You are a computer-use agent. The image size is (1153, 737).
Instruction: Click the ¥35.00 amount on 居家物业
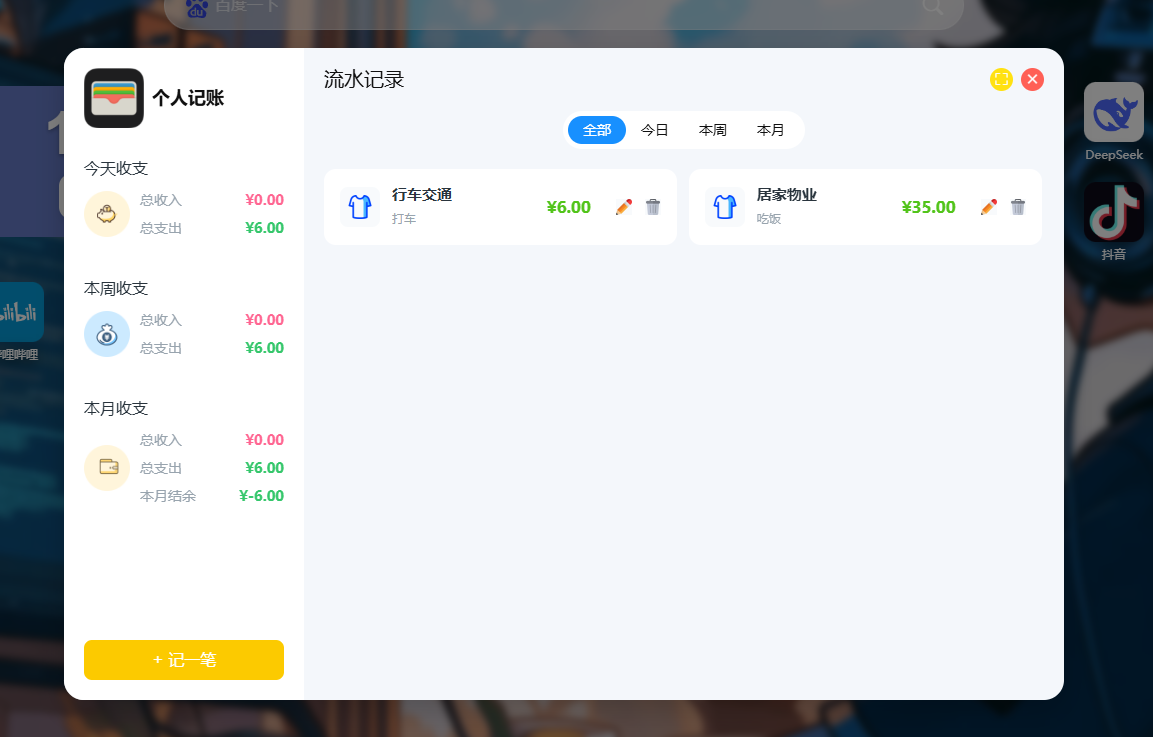(928, 207)
